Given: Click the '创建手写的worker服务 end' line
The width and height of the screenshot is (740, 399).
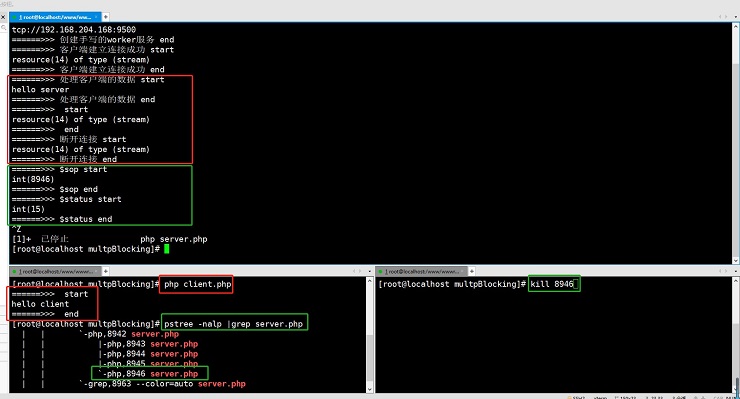Looking at the screenshot, I should coord(93,40).
